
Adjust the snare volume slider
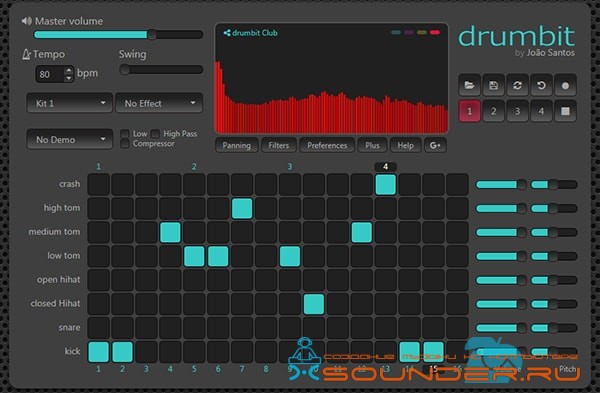[501, 328]
